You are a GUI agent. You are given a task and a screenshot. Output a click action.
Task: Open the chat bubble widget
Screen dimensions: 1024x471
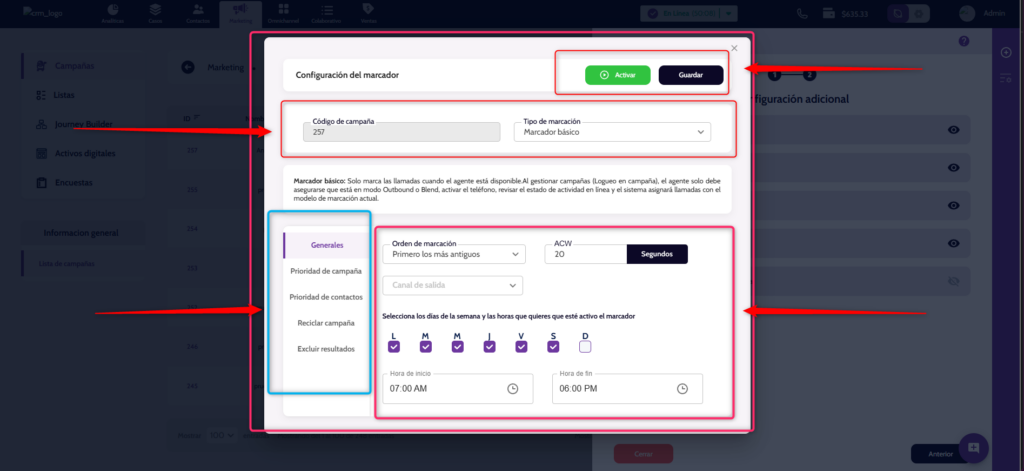973,446
